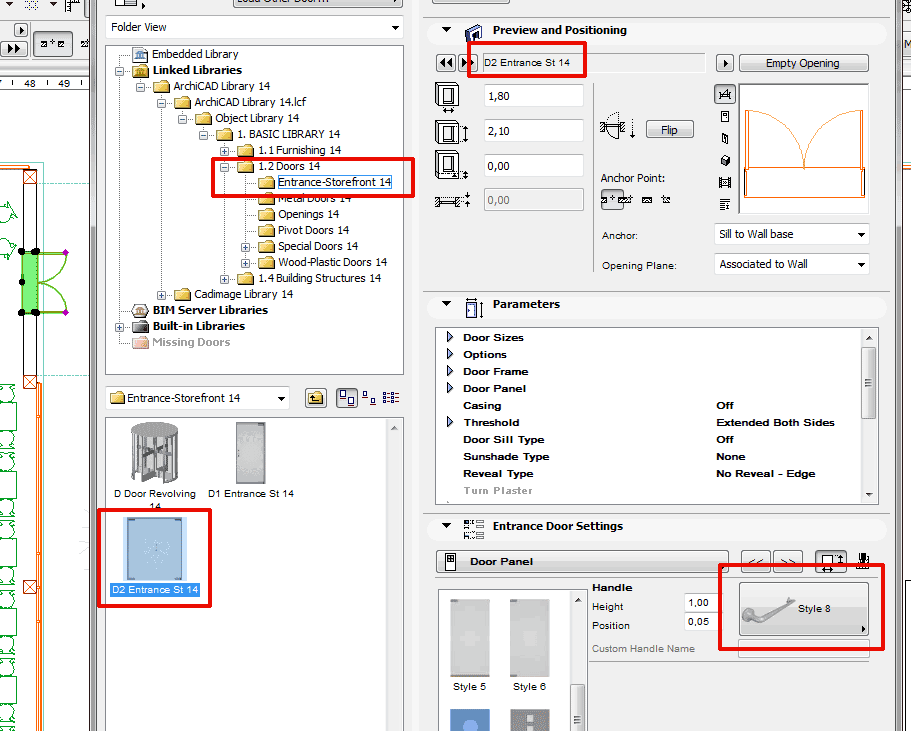Click the door width icon
911x731 pixels.
click(x=447, y=98)
